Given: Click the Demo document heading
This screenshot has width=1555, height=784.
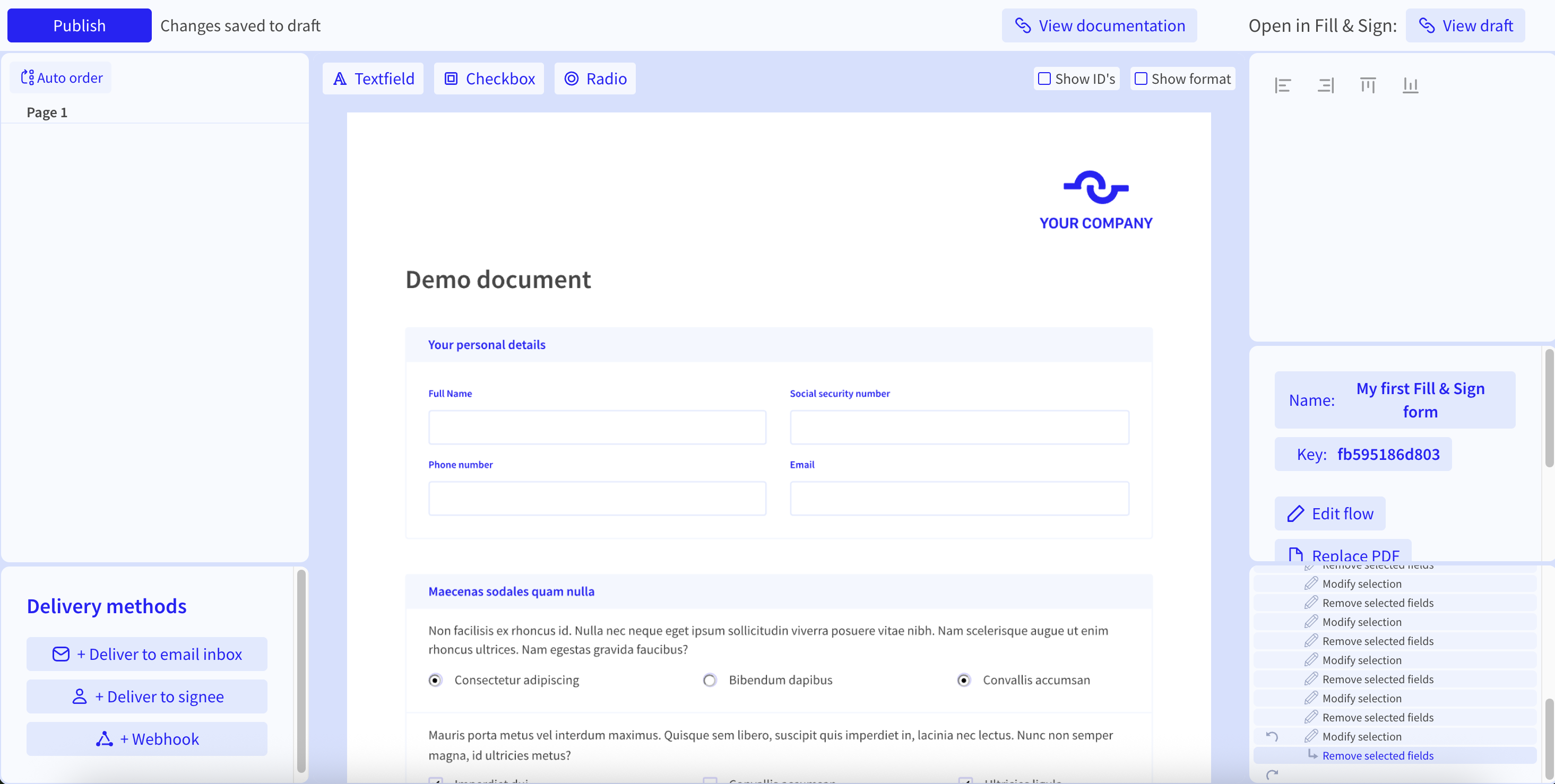Looking at the screenshot, I should tap(498, 280).
